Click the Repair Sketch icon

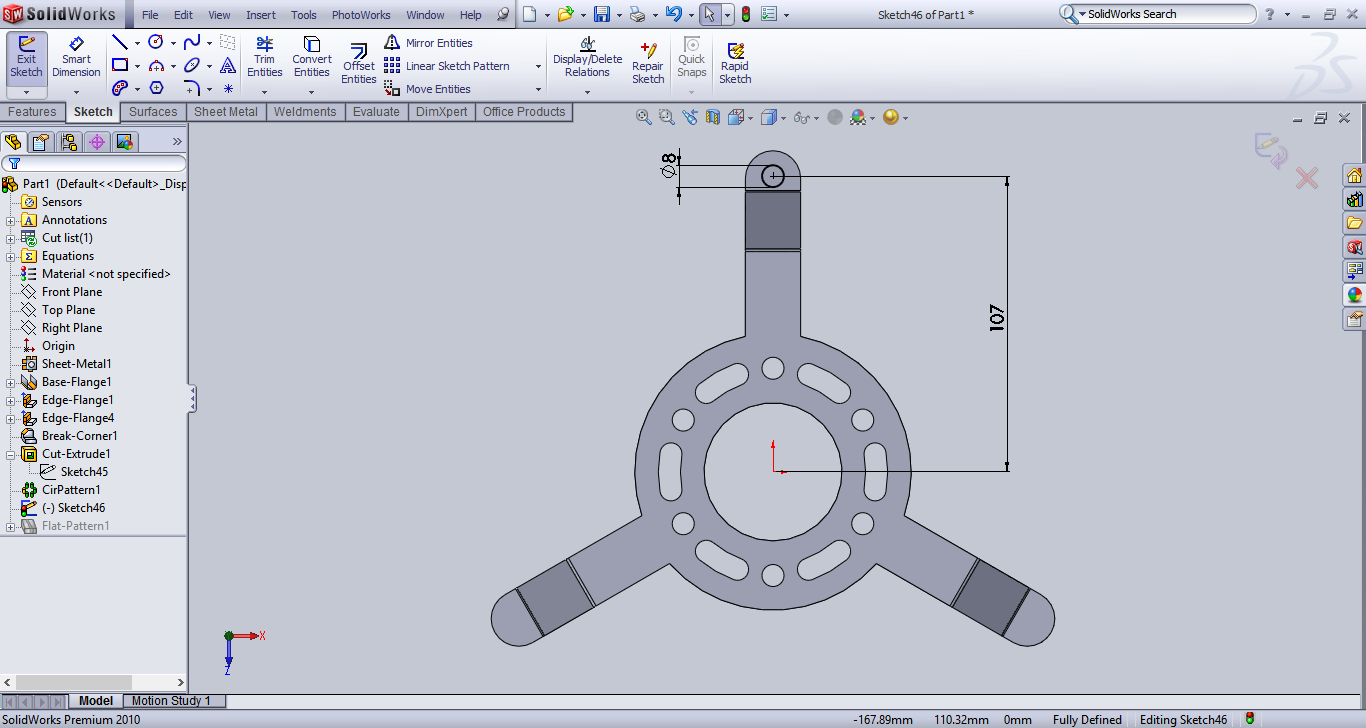point(647,62)
